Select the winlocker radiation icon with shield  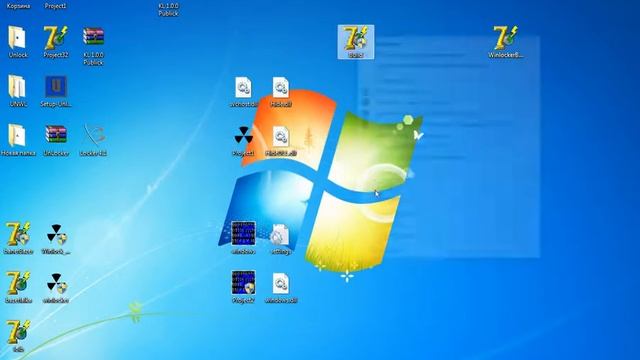click(x=56, y=283)
